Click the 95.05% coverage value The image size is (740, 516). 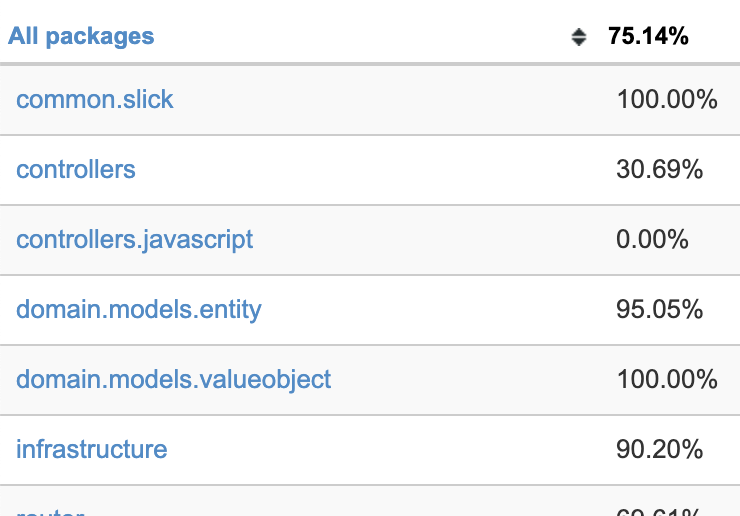pos(659,310)
